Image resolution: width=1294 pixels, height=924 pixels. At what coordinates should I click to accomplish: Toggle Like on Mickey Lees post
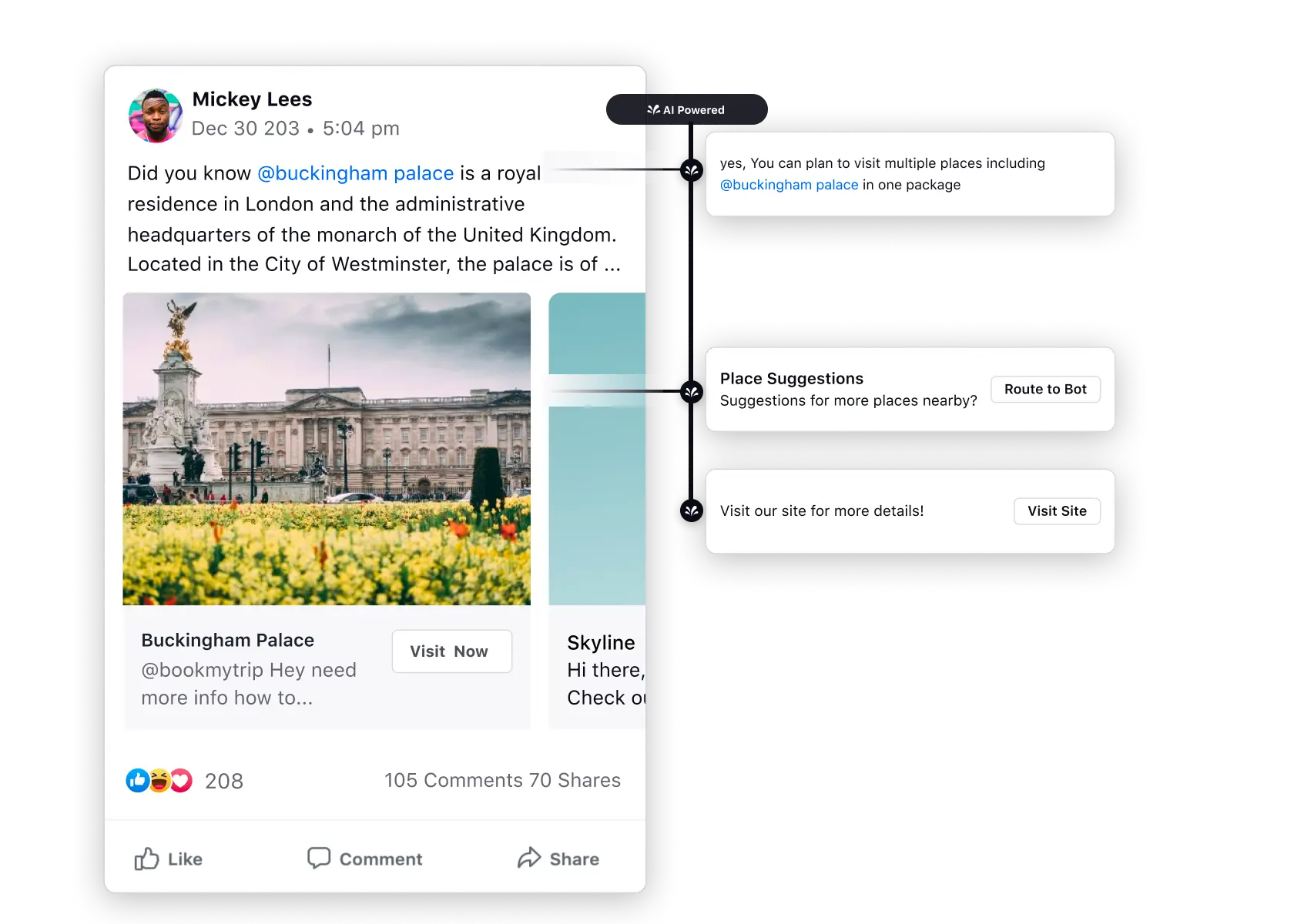tap(167, 859)
